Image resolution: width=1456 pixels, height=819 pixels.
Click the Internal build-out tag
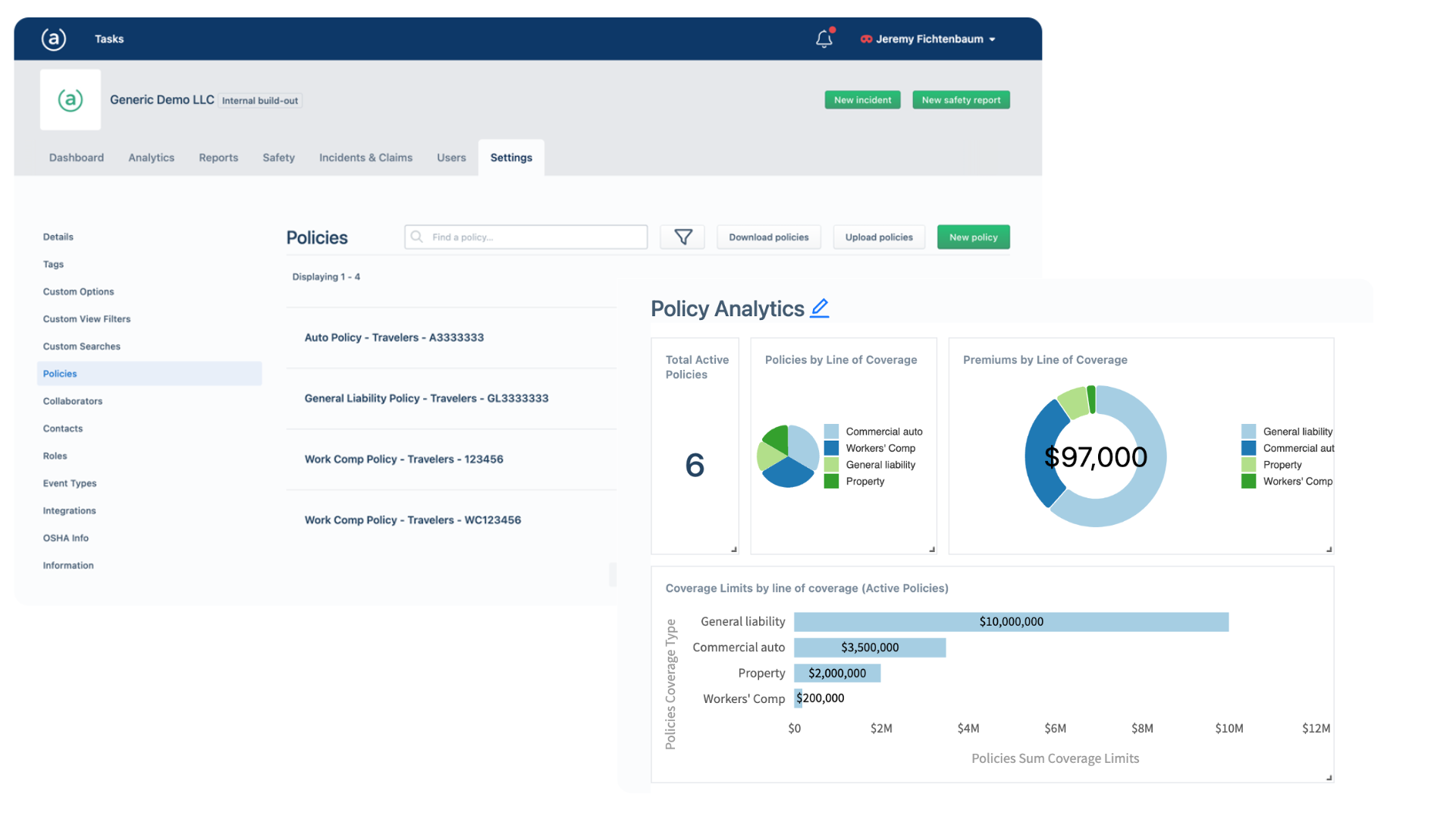(x=260, y=101)
